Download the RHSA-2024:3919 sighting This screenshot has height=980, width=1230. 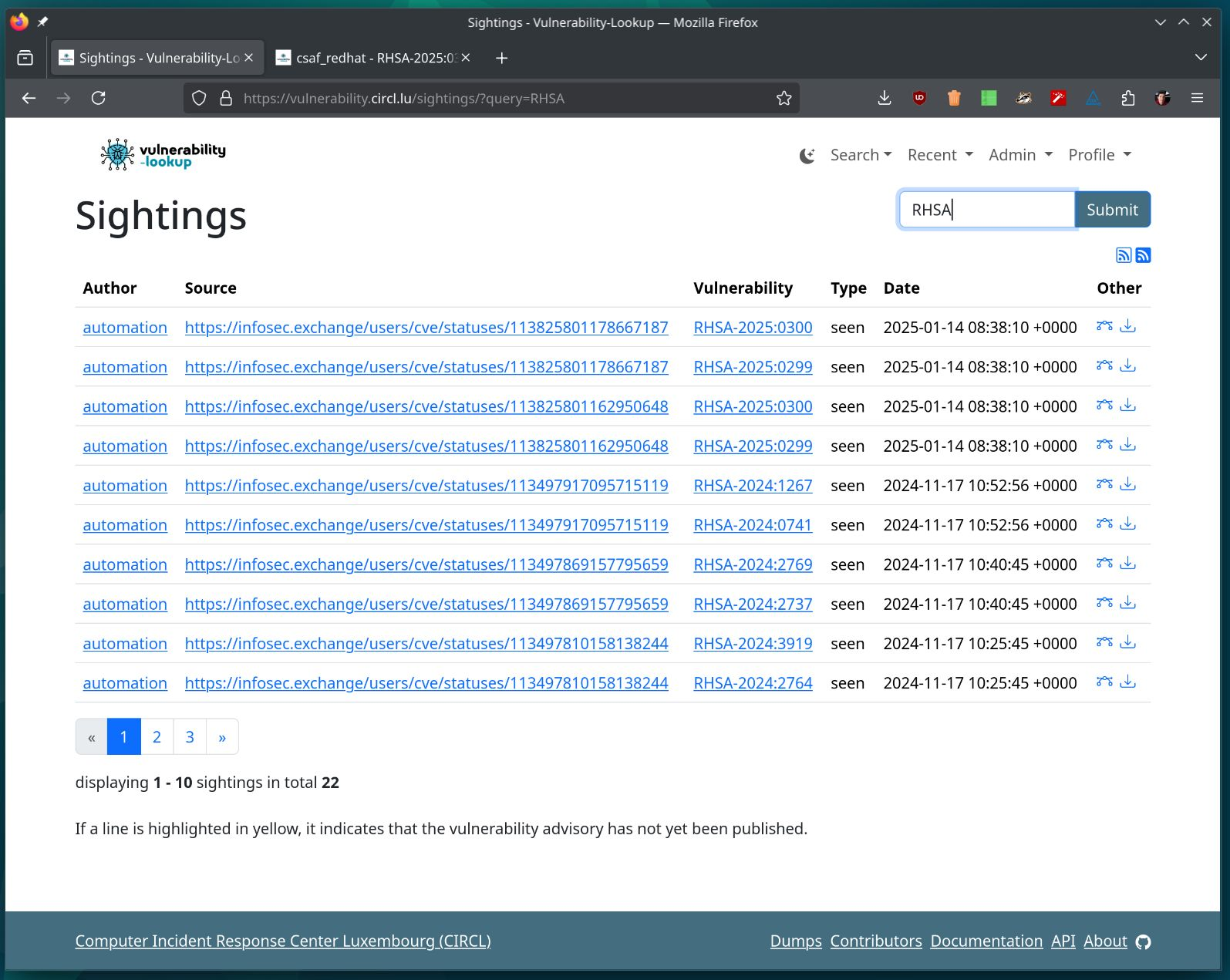[1127, 642]
